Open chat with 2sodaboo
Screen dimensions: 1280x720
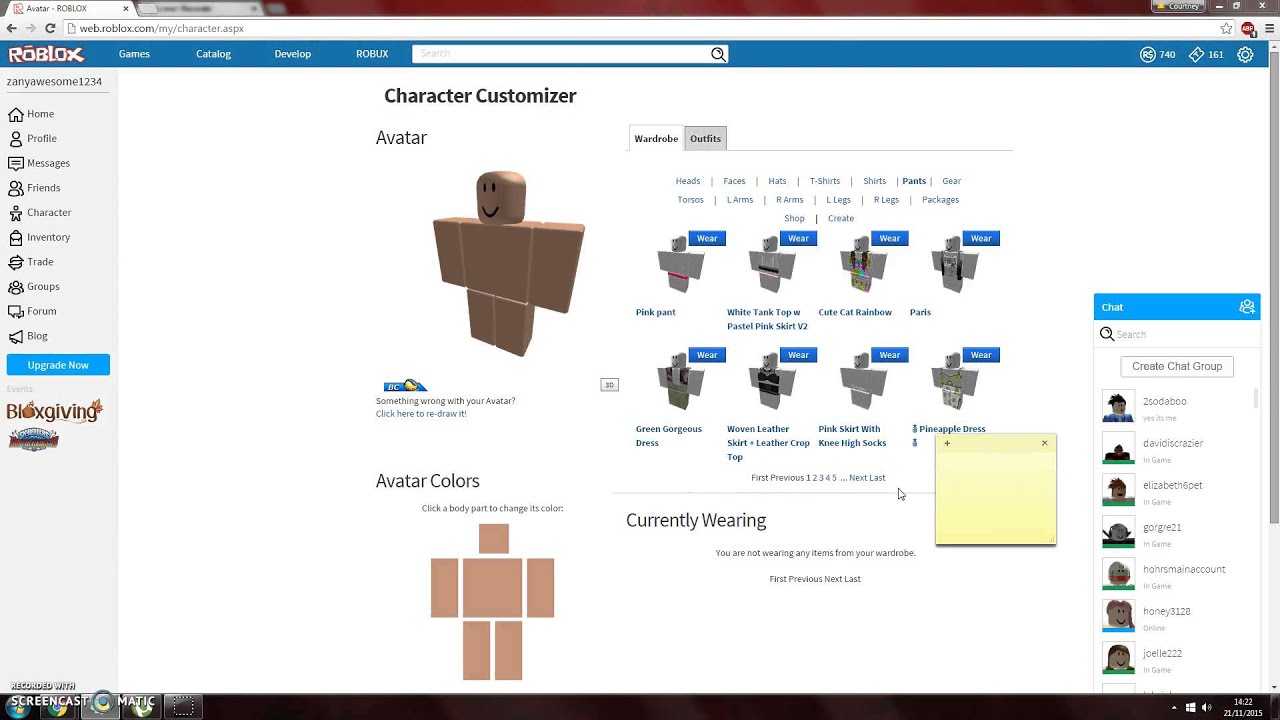1178,407
